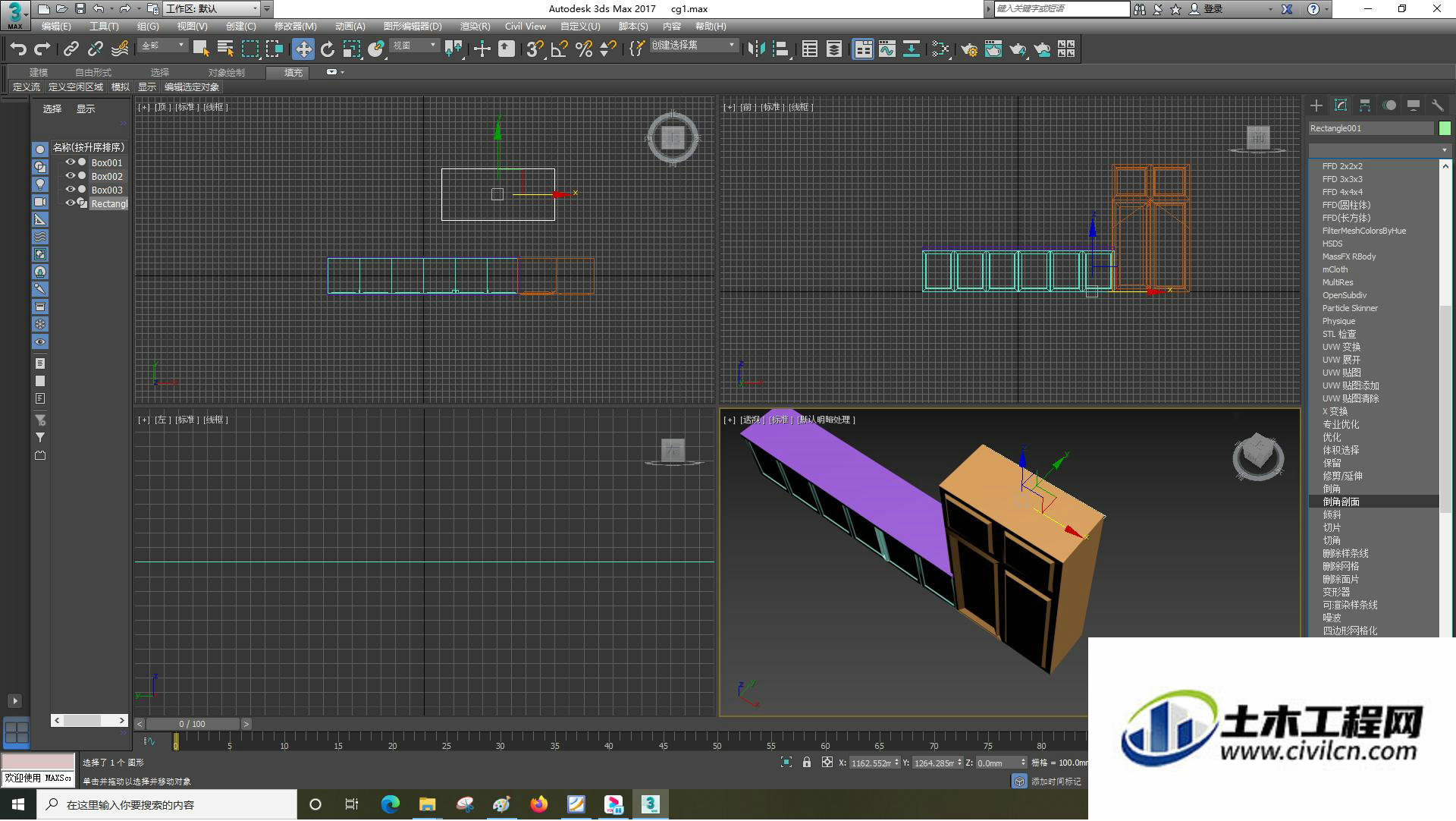
Task: Step to the next frame arrow on time slider
Action: [x=246, y=725]
